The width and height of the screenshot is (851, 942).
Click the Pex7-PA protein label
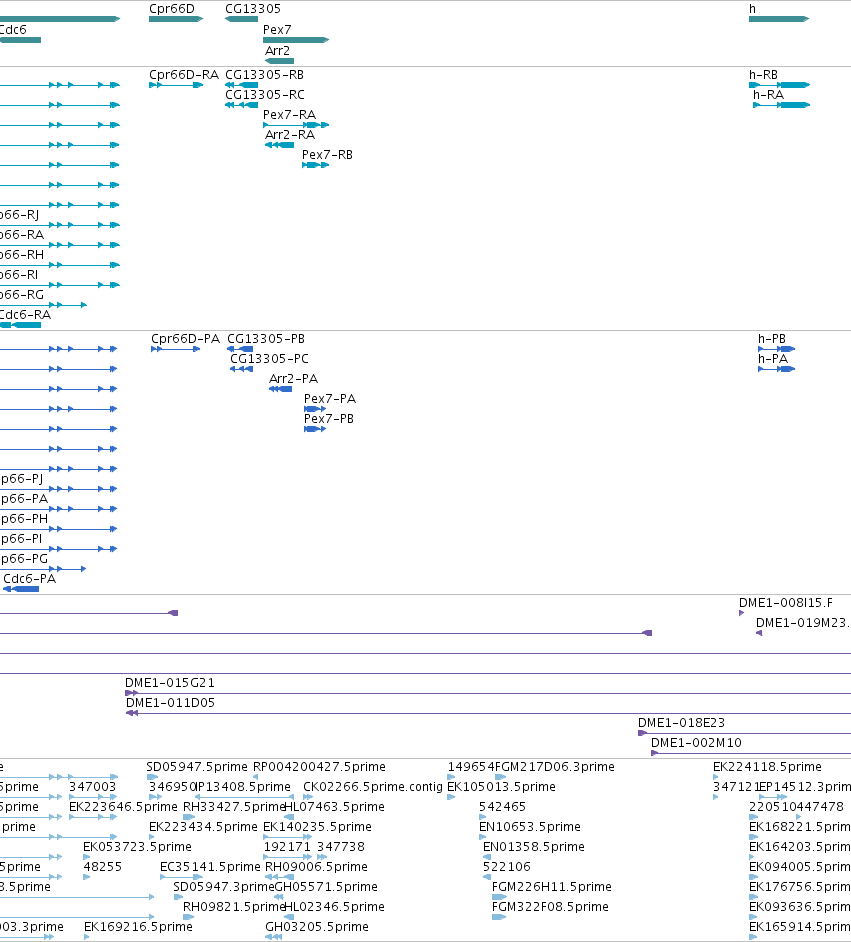330,399
